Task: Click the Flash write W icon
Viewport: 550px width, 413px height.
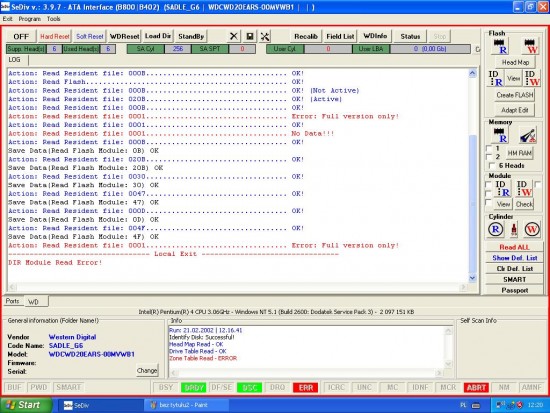Action: click(x=530, y=46)
